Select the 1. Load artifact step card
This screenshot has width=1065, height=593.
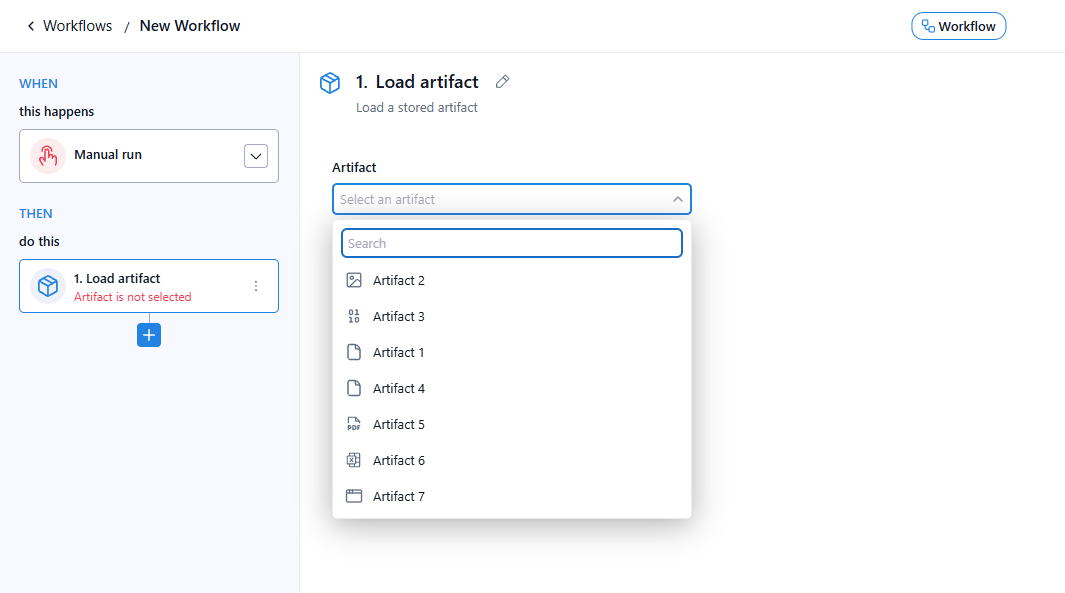click(x=149, y=286)
